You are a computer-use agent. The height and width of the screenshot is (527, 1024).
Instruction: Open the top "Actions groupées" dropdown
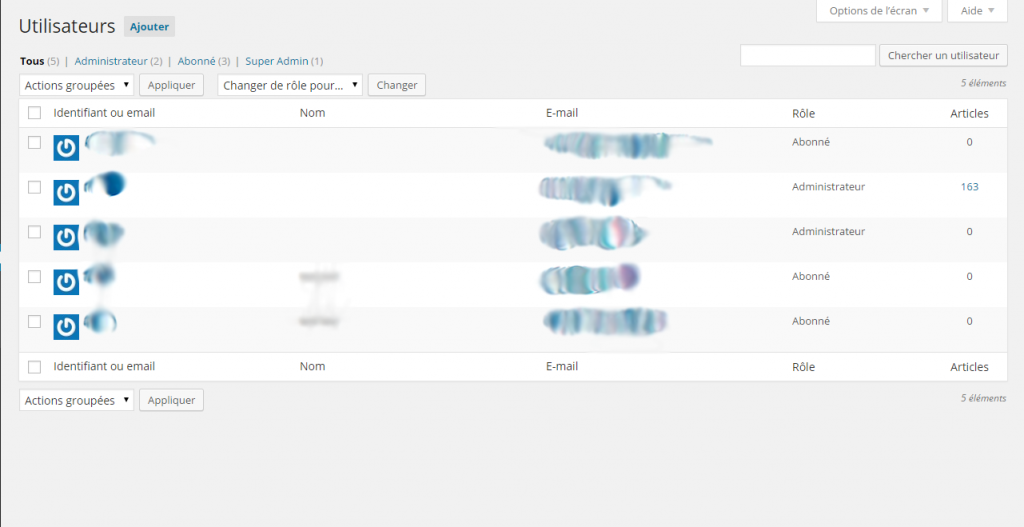[76, 85]
